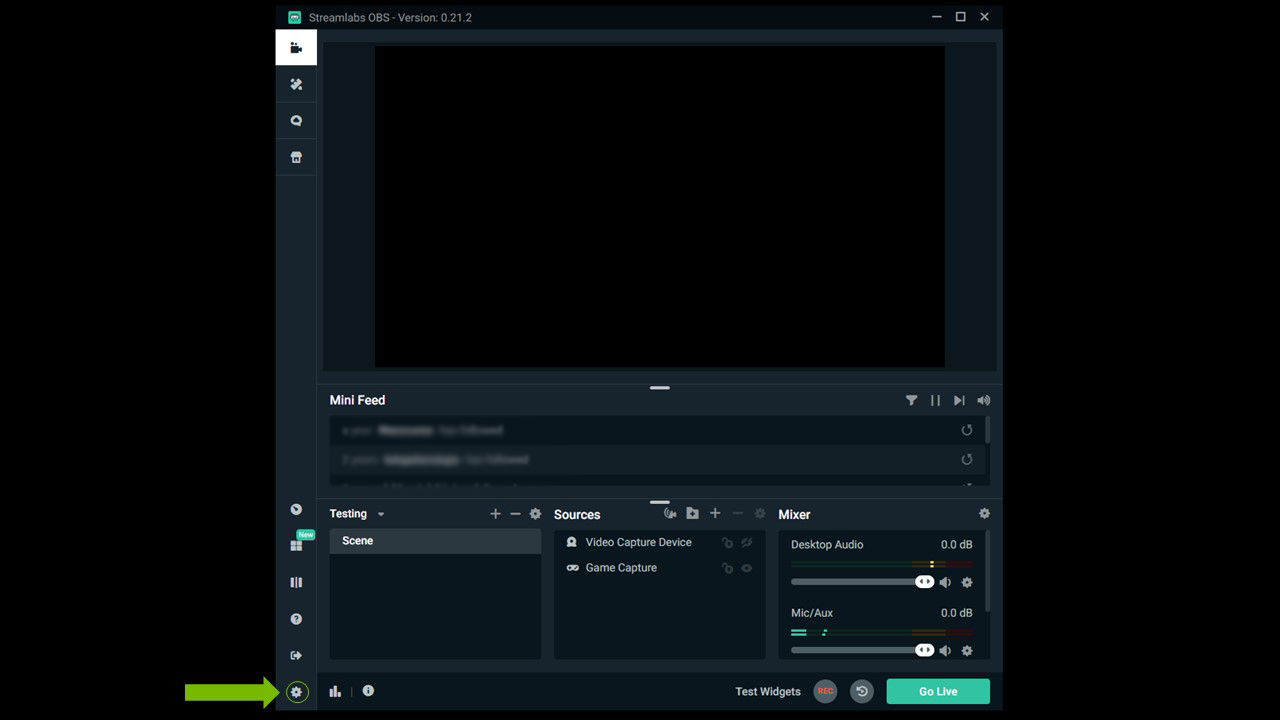
Task: Hide the Game Capture source
Action: click(x=746, y=568)
